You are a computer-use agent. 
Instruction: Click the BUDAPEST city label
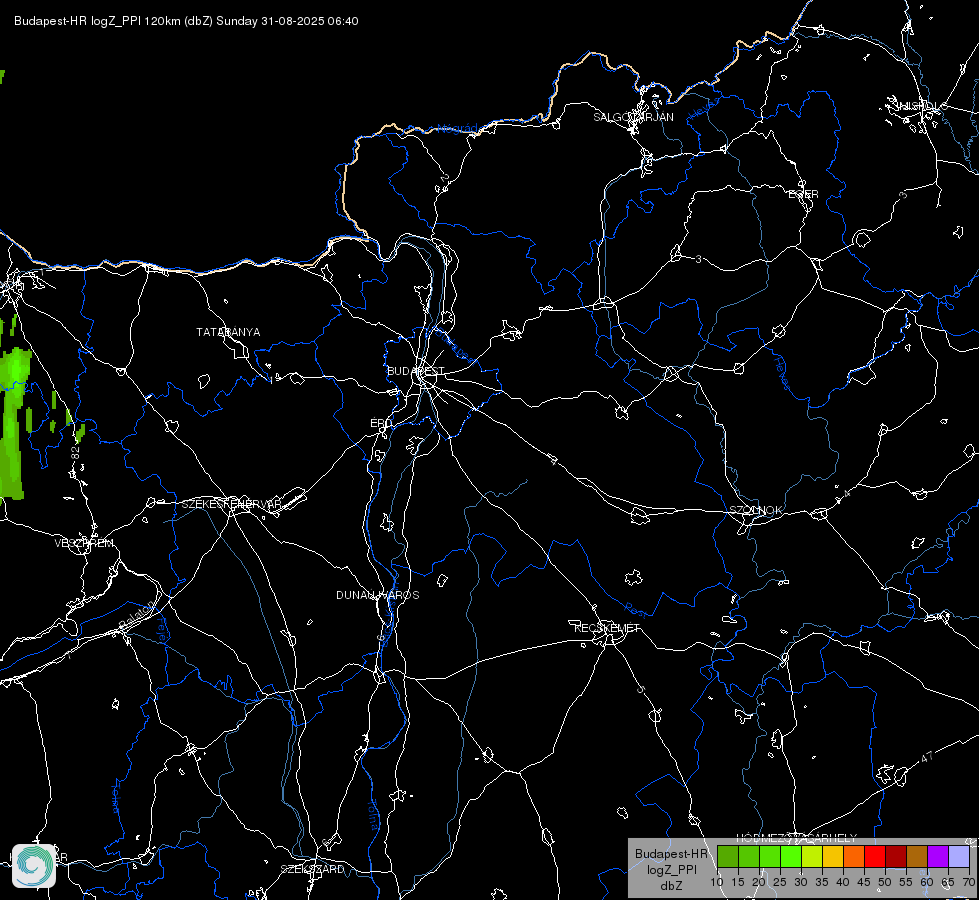tap(416, 371)
